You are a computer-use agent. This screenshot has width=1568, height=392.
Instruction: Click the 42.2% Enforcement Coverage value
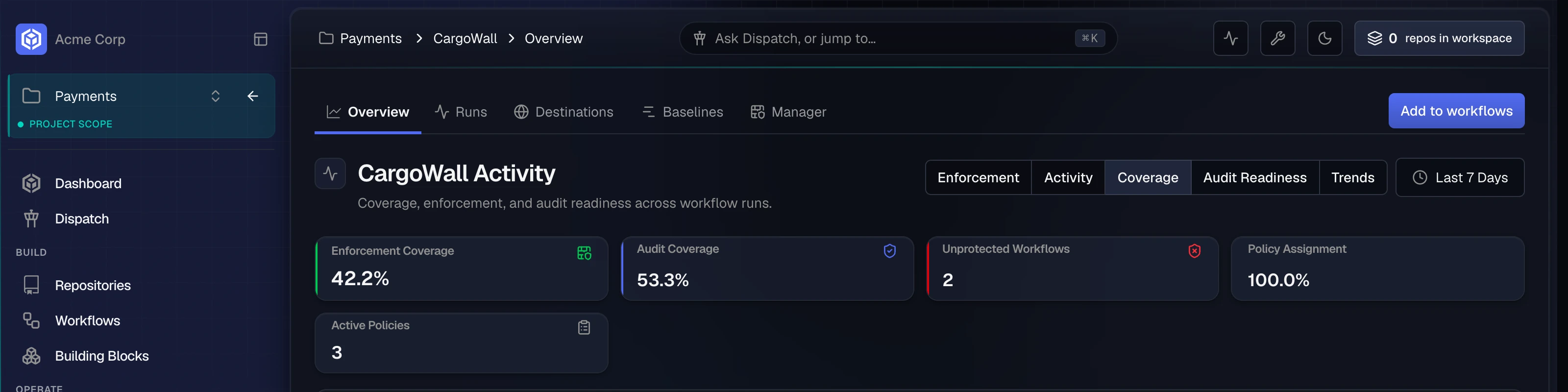coord(360,278)
